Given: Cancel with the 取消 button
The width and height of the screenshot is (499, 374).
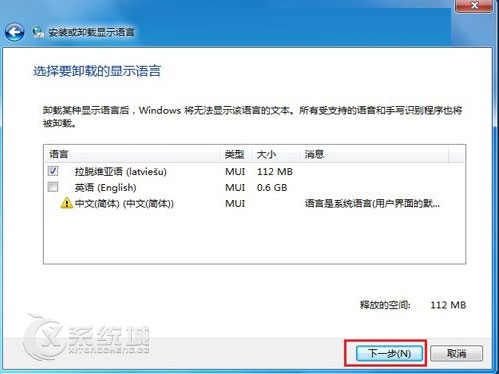Looking at the screenshot, I should (456, 353).
